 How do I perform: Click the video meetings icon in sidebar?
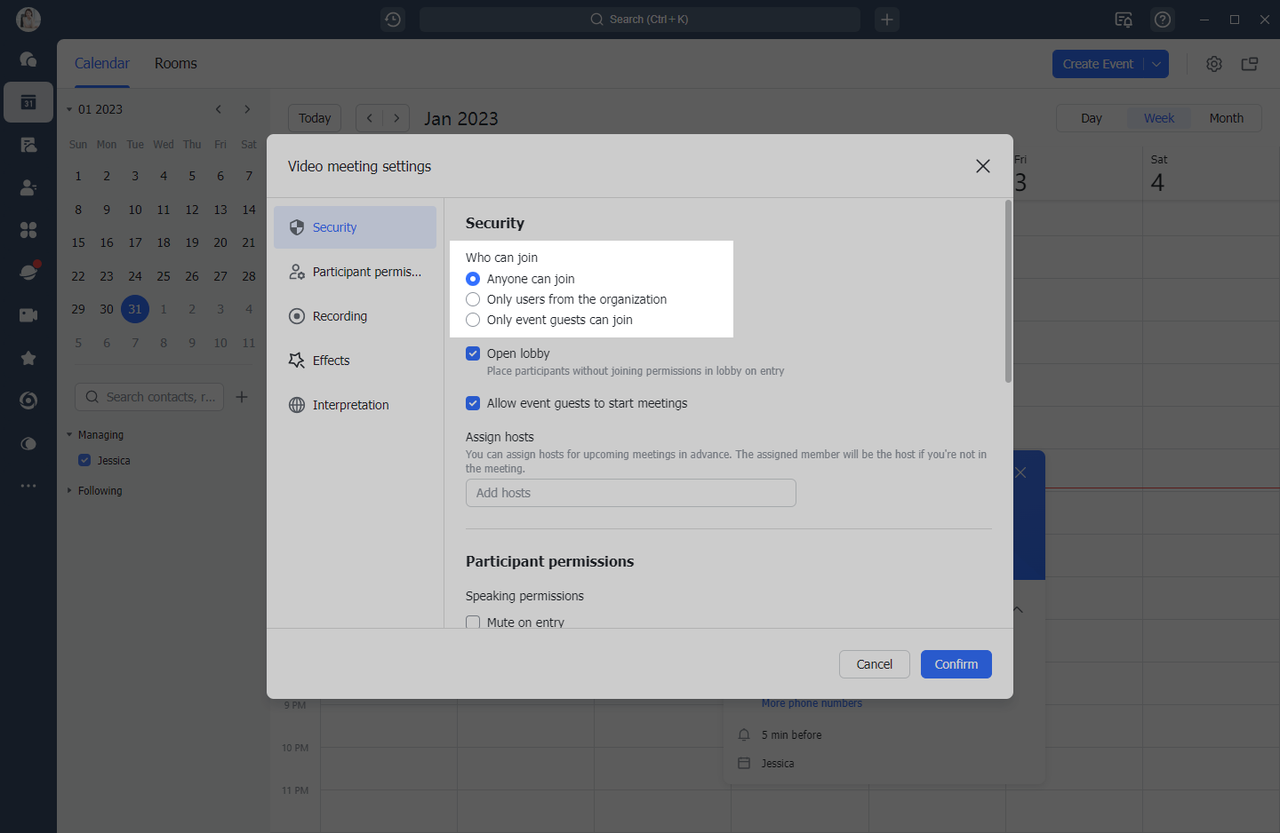coord(28,315)
